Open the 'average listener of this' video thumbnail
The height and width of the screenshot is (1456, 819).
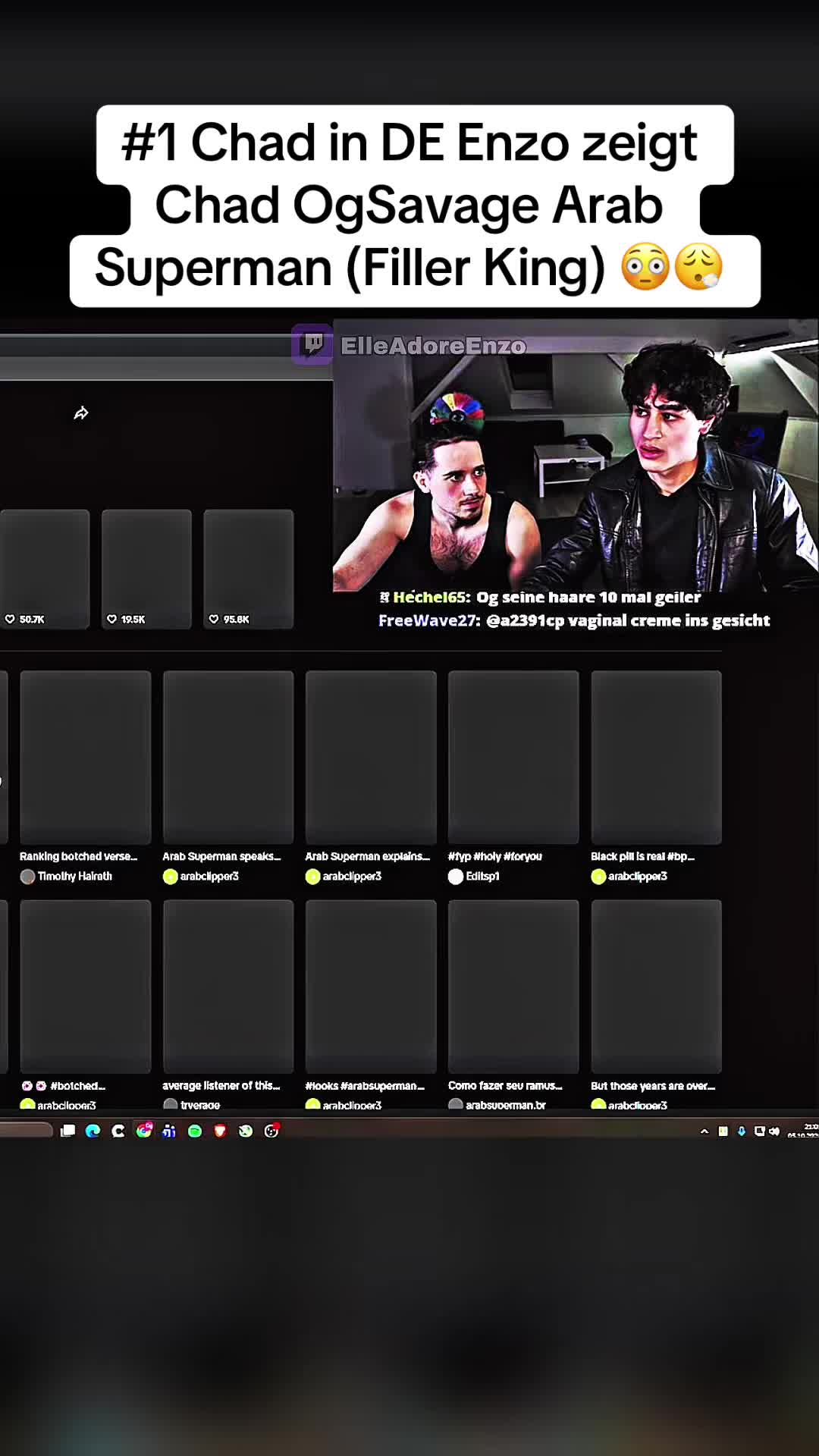tap(228, 986)
